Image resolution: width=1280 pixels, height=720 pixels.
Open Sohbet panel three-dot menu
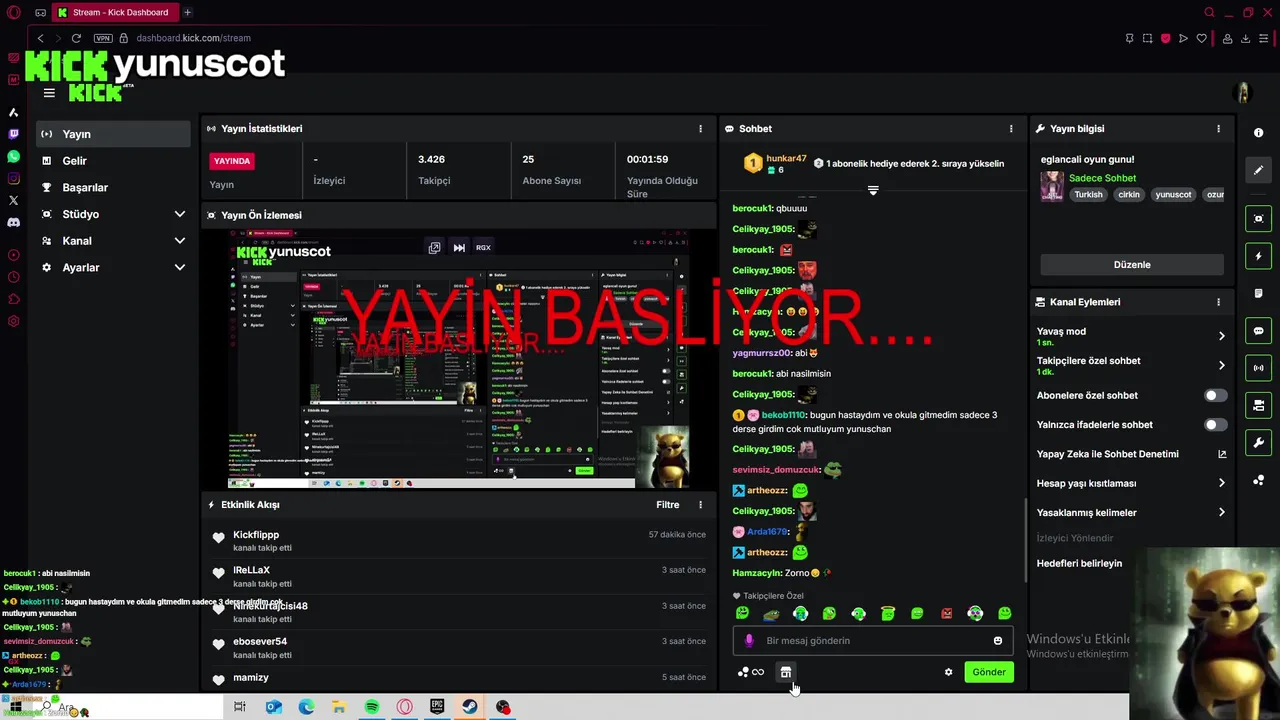click(x=1011, y=129)
